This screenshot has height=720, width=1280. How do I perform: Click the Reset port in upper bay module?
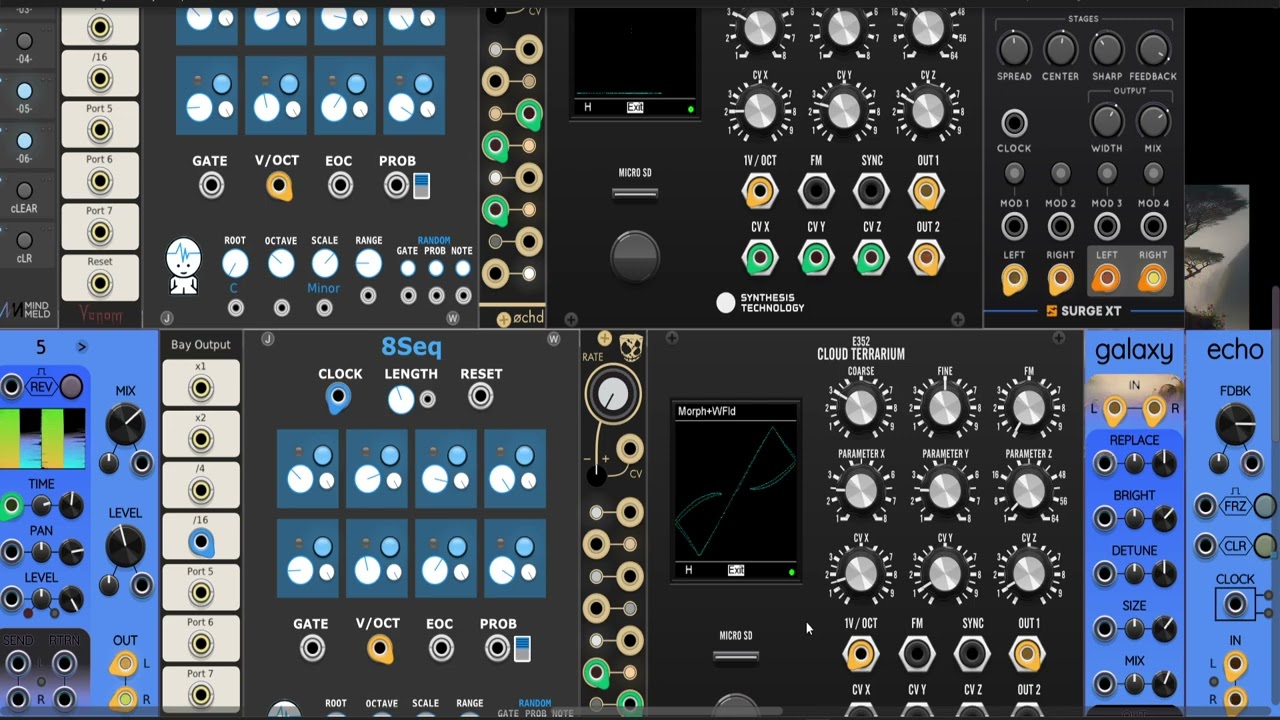[99, 282]
